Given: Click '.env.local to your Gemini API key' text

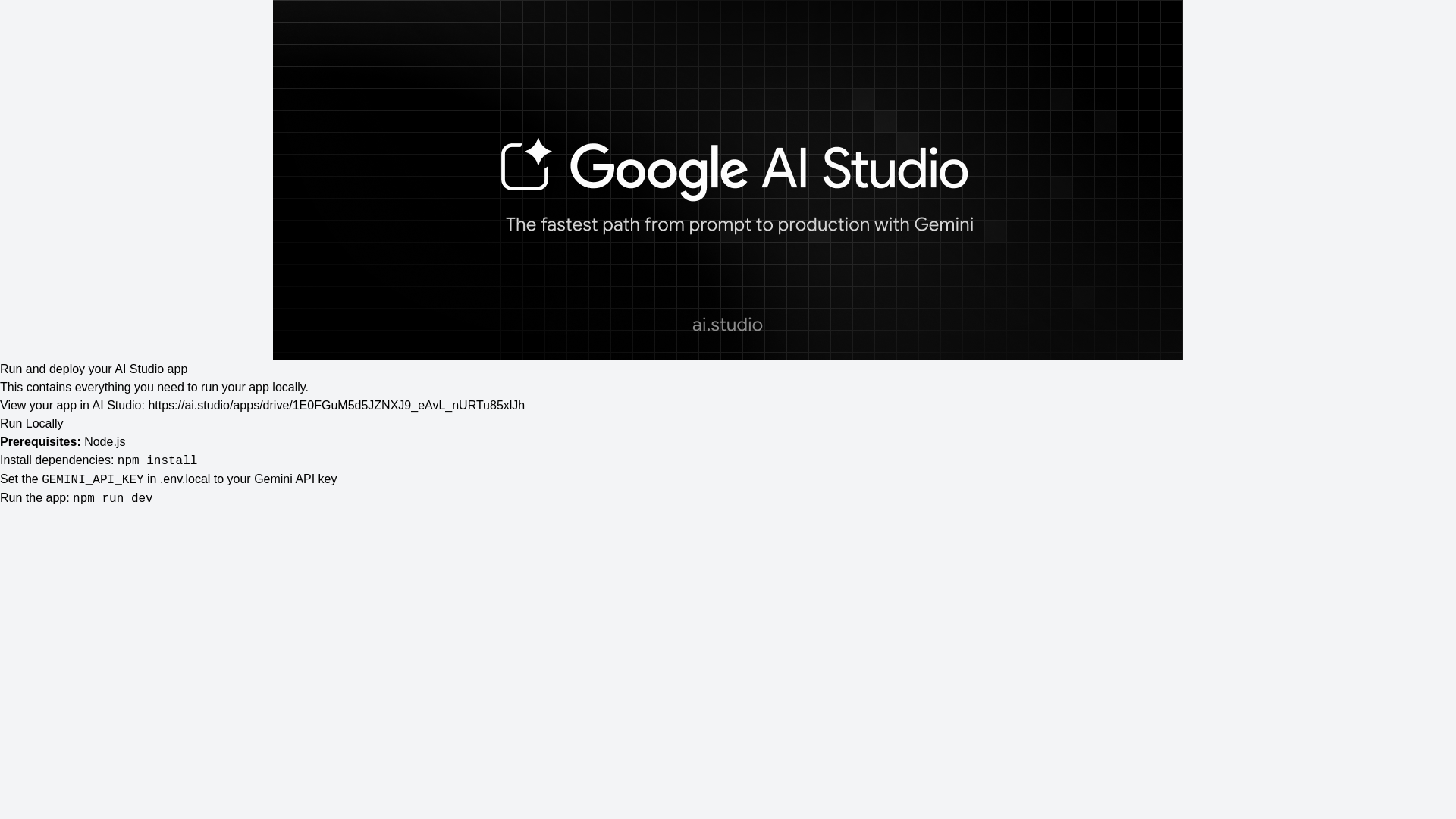Looking at the screenshot, I should coord(248,479).
